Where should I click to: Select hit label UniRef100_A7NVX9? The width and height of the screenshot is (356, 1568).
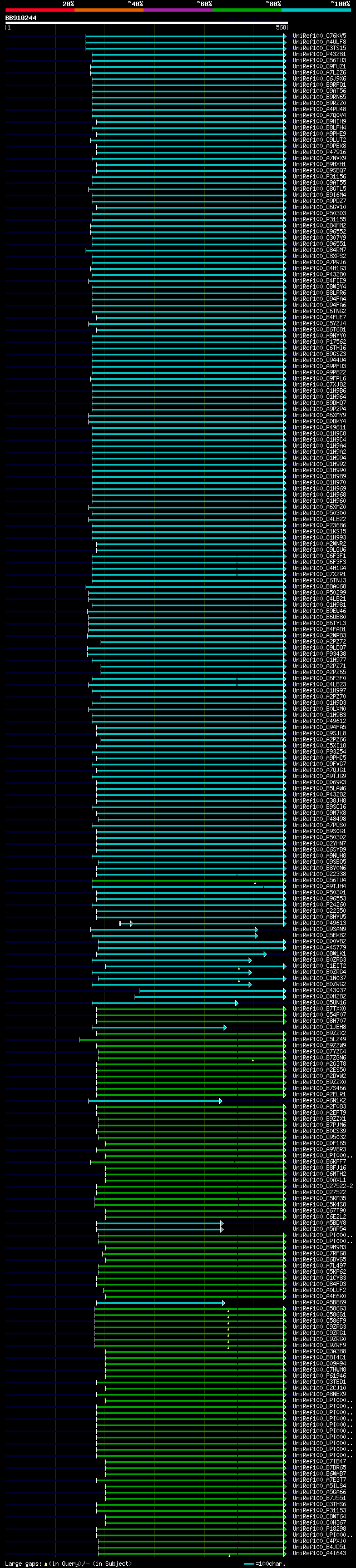pyautogui.click(x=319, y=159)
